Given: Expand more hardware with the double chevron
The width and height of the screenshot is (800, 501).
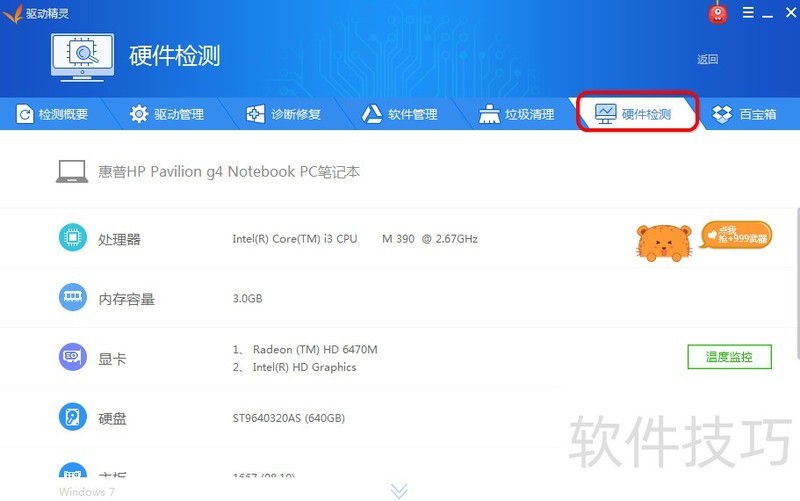Looking at the screenshot, I should click(399, 491).
